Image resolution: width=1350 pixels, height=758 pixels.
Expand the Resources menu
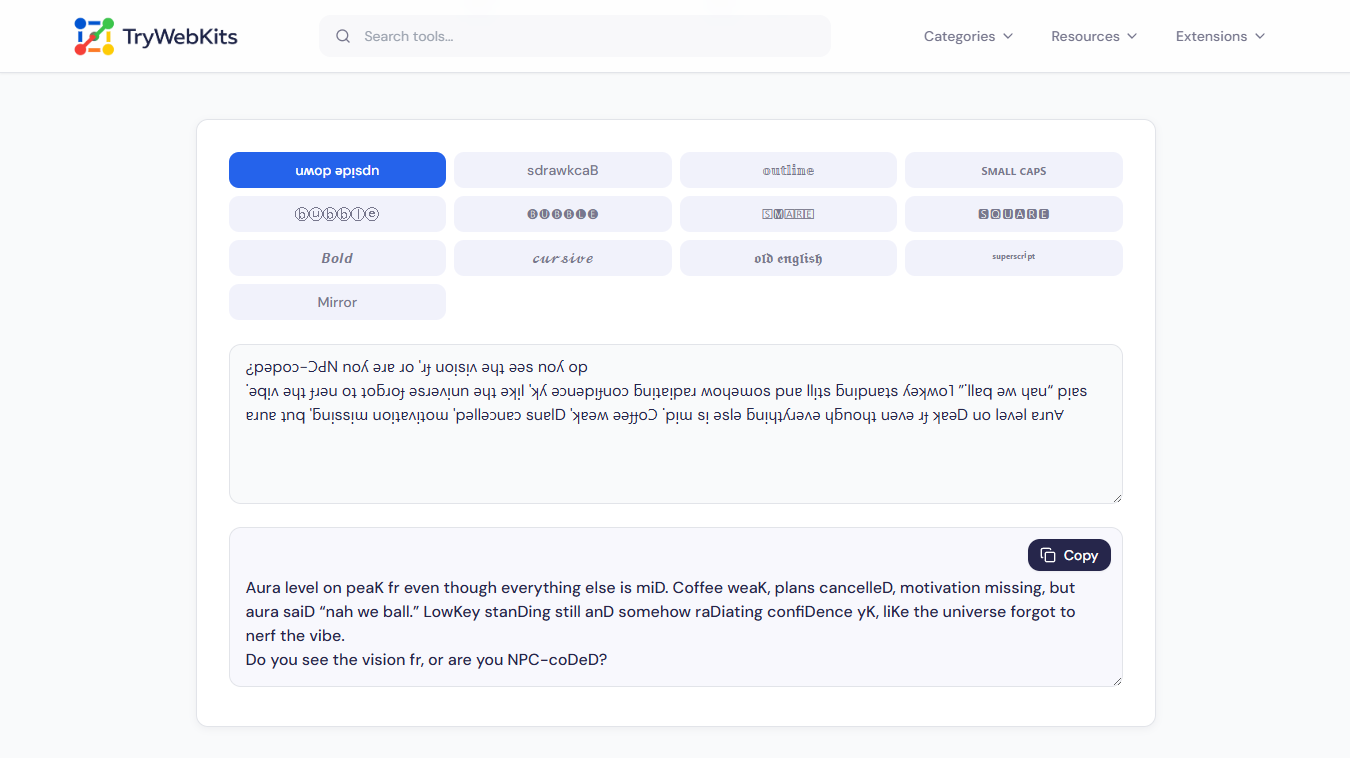[1093, 36]
